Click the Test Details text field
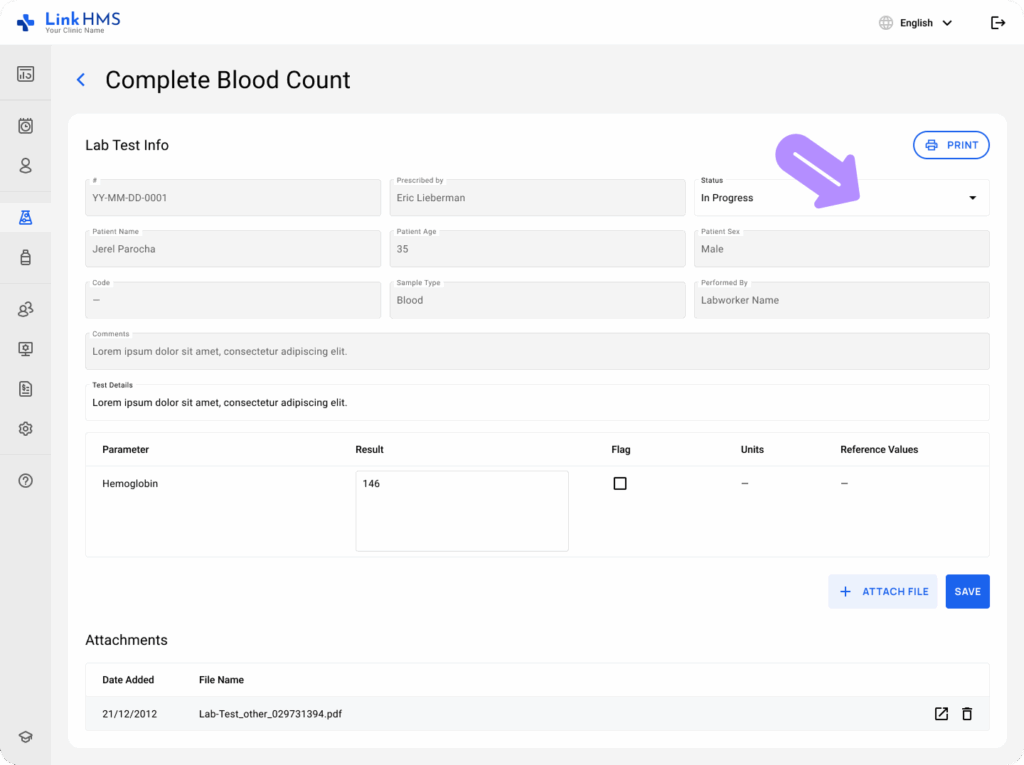The height and width of the screenshot is (765, 1024). (537, 402)
